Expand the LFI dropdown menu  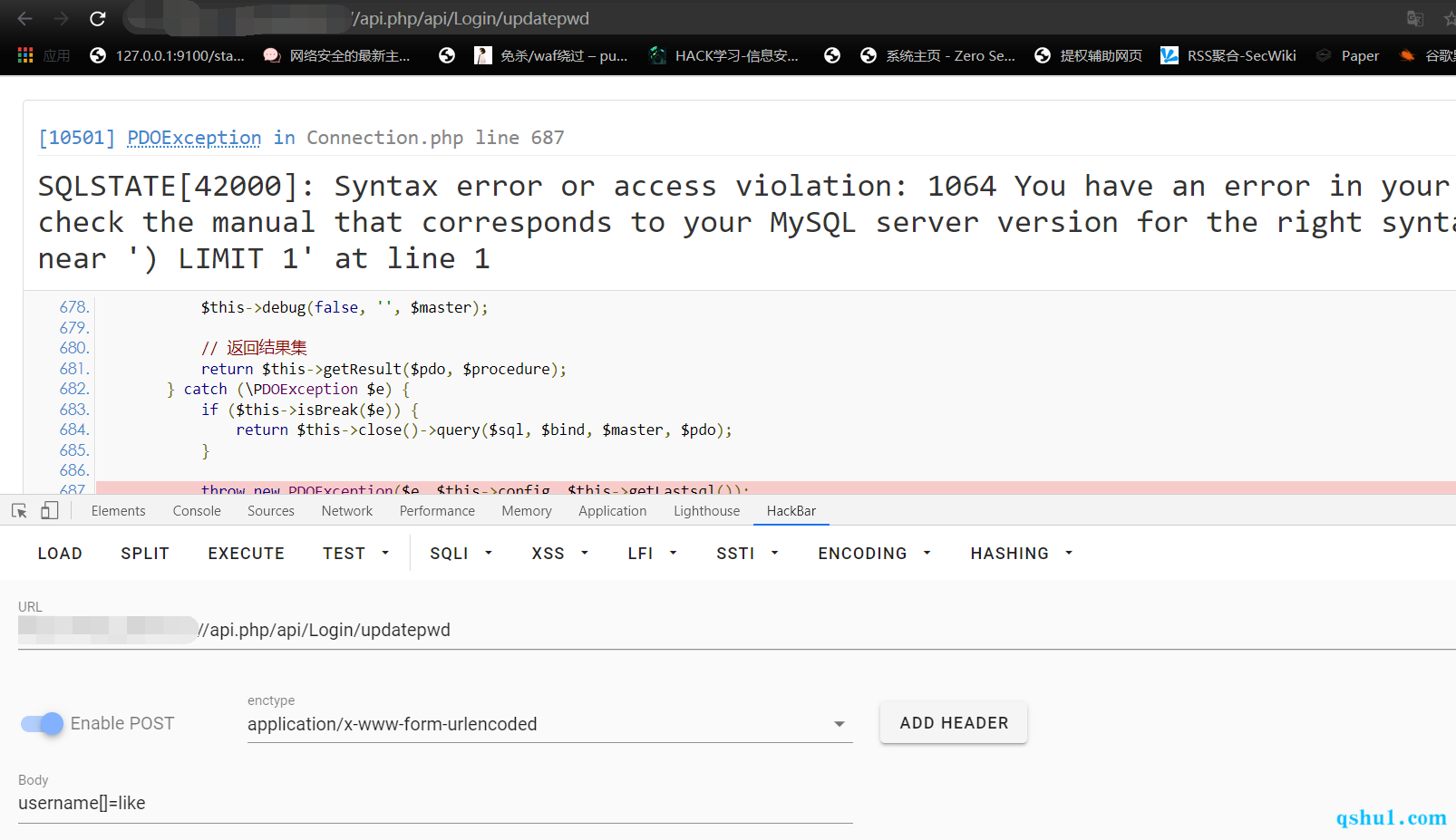pos(652,553)
